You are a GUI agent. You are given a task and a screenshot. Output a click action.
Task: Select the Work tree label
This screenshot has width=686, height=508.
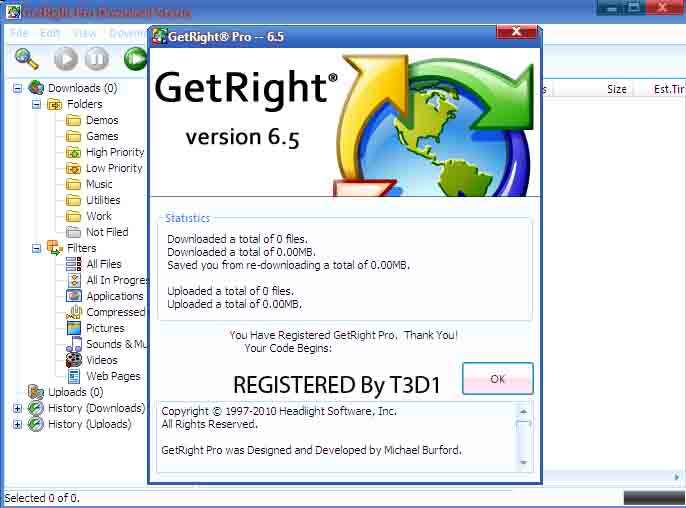coord(99,216)
